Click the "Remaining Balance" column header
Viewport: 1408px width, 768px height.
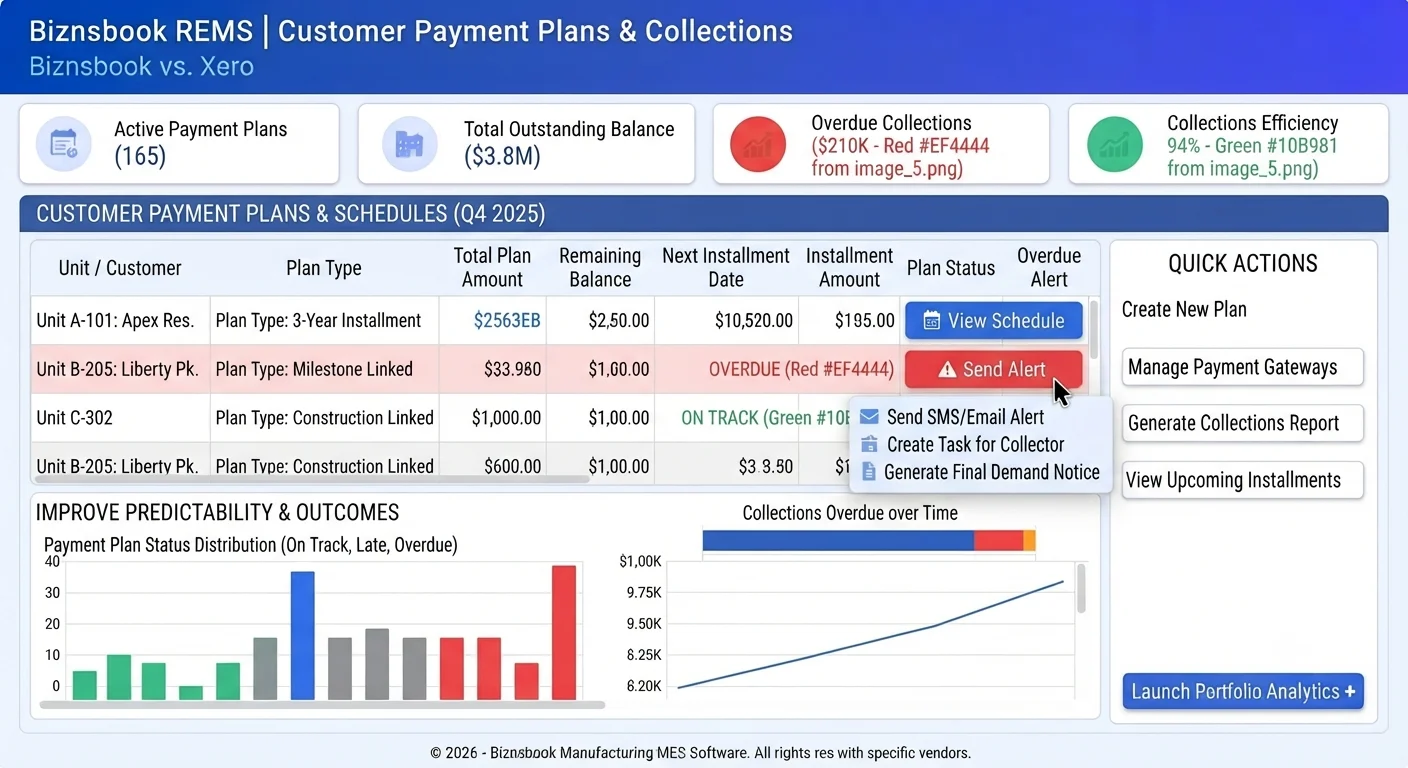tap(600, 268)
